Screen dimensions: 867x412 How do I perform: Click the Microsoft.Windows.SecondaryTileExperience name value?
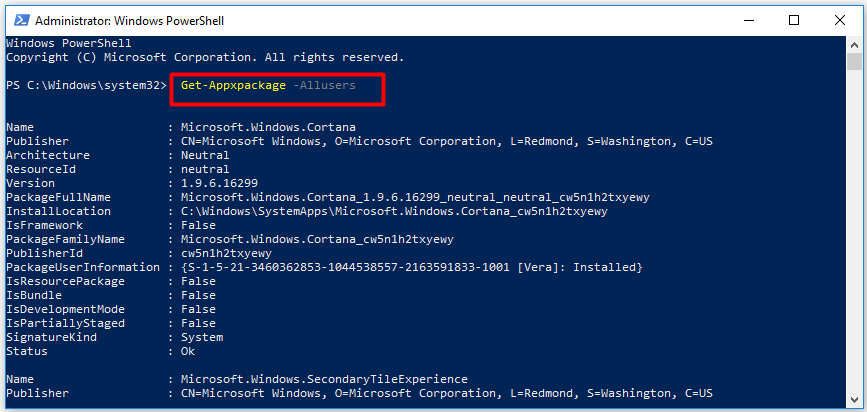324,379
